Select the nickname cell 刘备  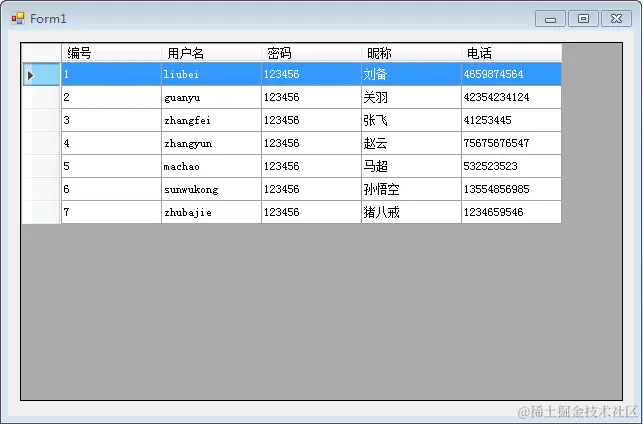point(411,74)
